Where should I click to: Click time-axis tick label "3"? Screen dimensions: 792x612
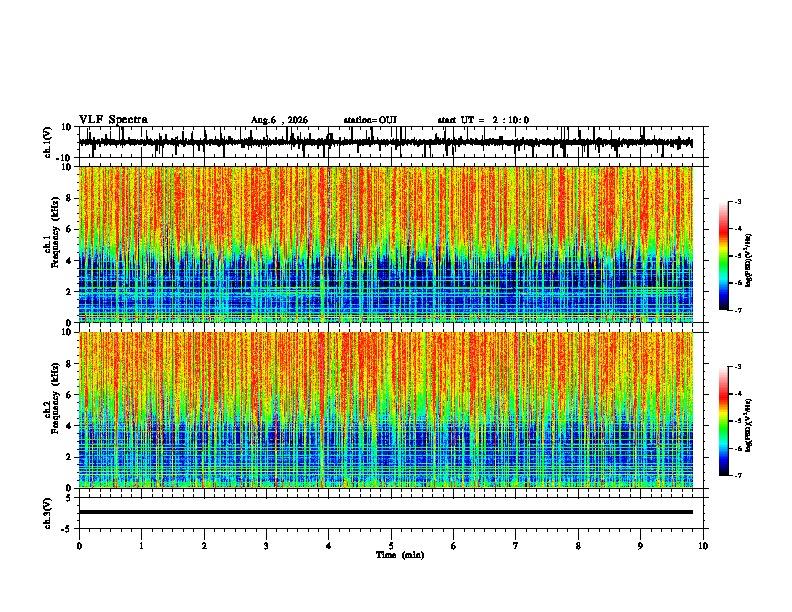[266, 546]
